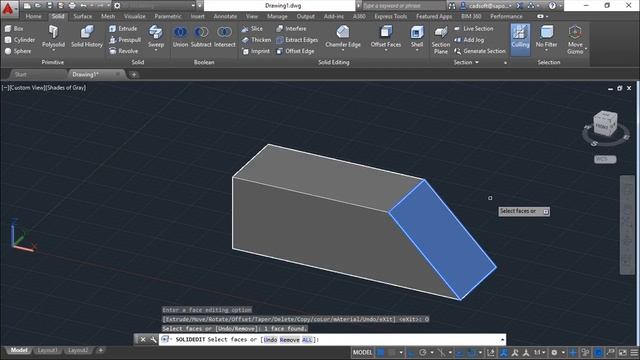Open annotation scale 1:1 dropdown
Screen dimensions: 640x360
[x=540, y=352]
